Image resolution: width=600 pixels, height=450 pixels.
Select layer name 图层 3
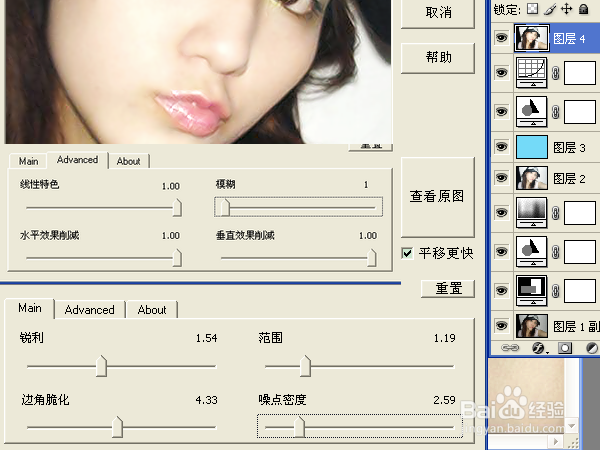569,147
